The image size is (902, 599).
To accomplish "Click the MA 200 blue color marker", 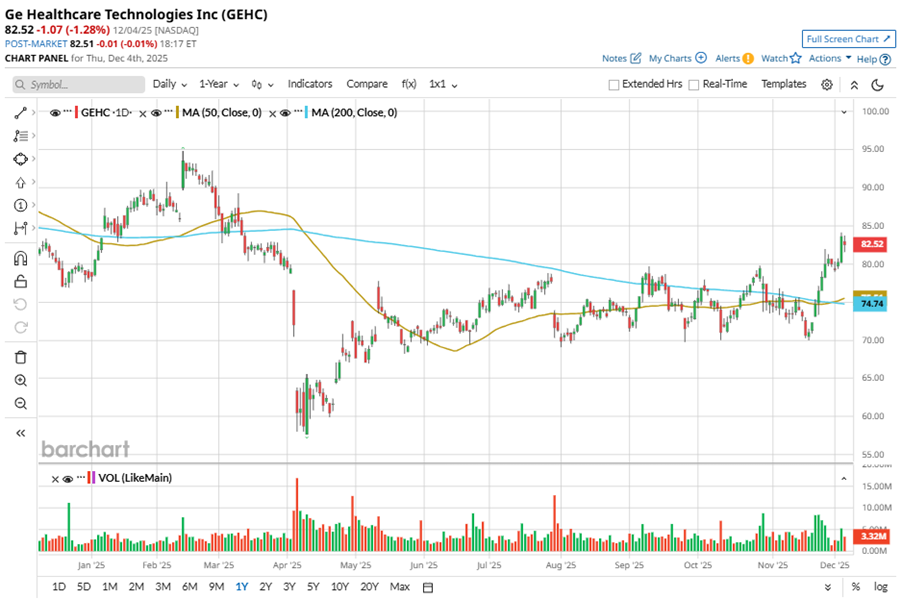I will tap(306, 113).
